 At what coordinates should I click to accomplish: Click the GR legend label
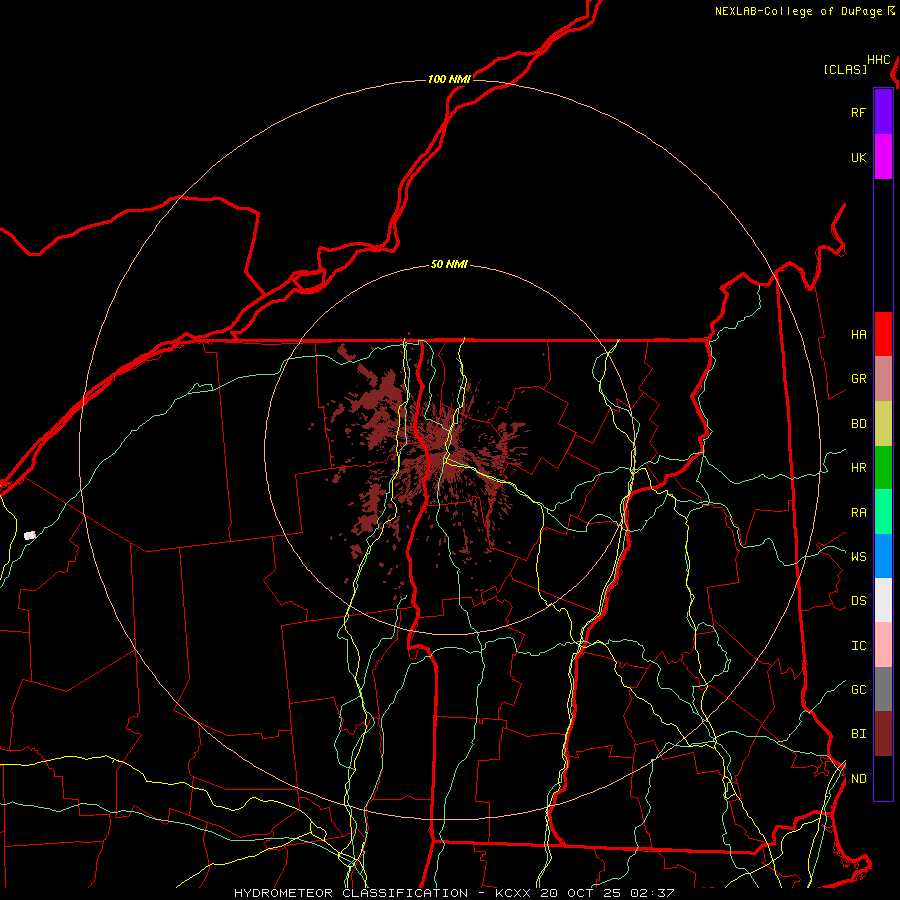click(858, 379)
